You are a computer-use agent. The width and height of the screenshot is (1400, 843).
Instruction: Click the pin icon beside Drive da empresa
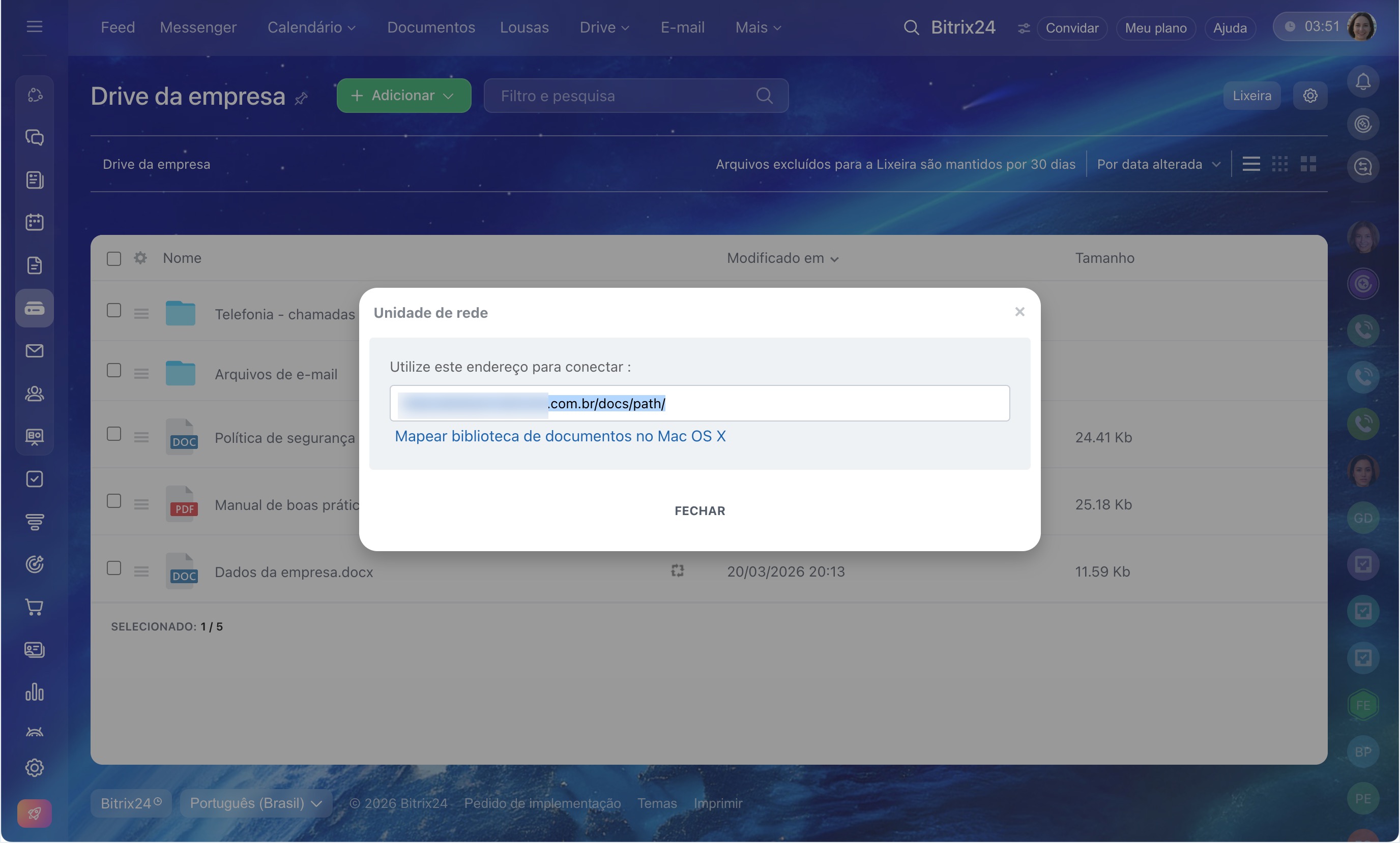(301, 99)
